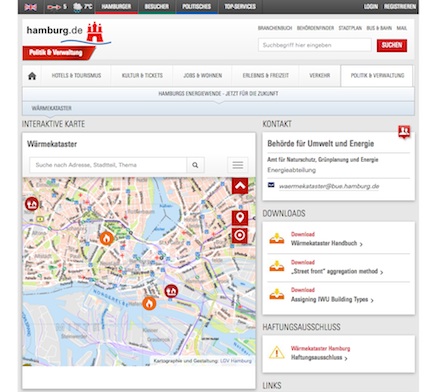
Task: Click Hamburgs Energiewende breadcrumb bar
Action: coord(218,94)
